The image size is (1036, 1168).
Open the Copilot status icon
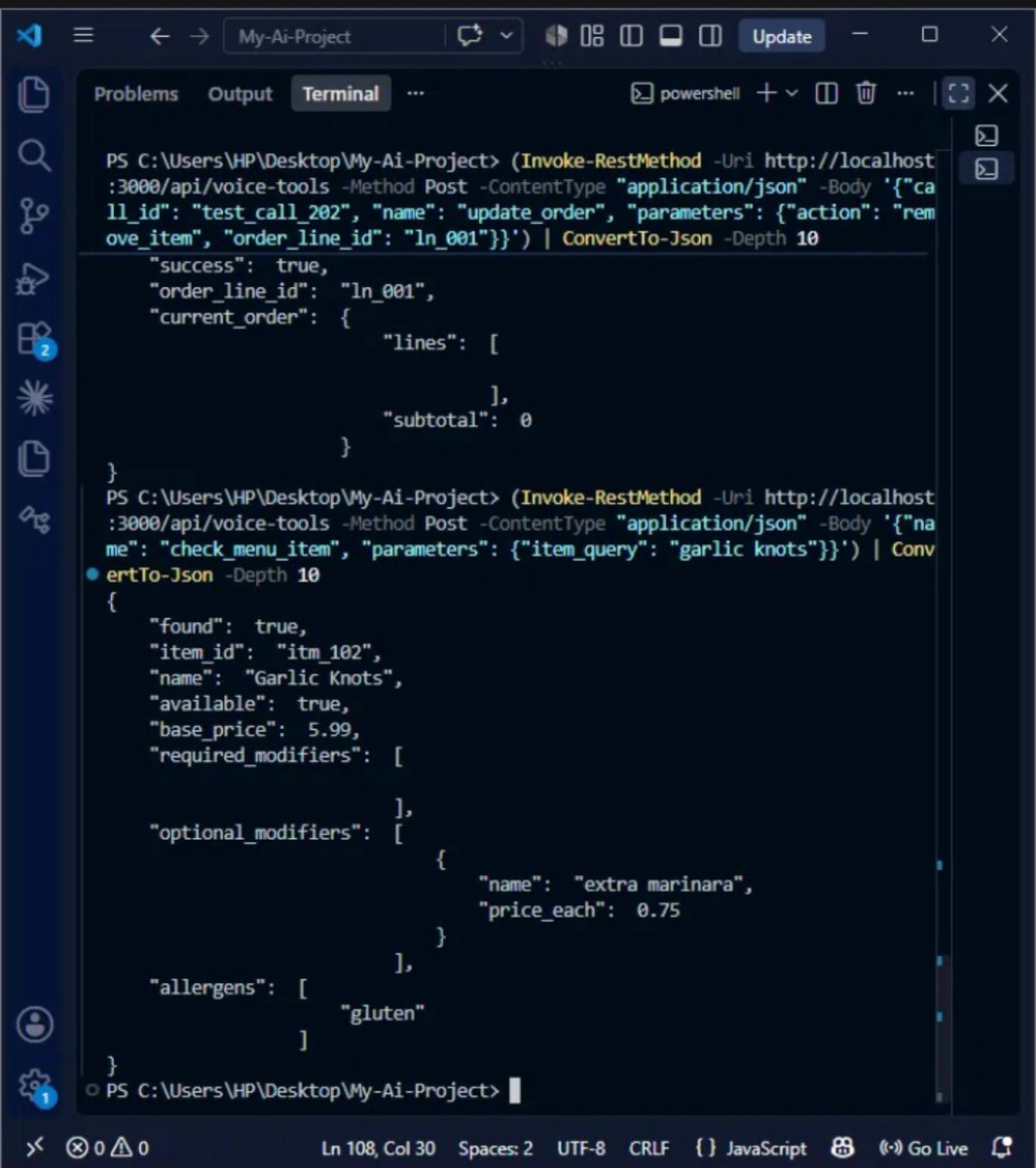[843, 1148]
